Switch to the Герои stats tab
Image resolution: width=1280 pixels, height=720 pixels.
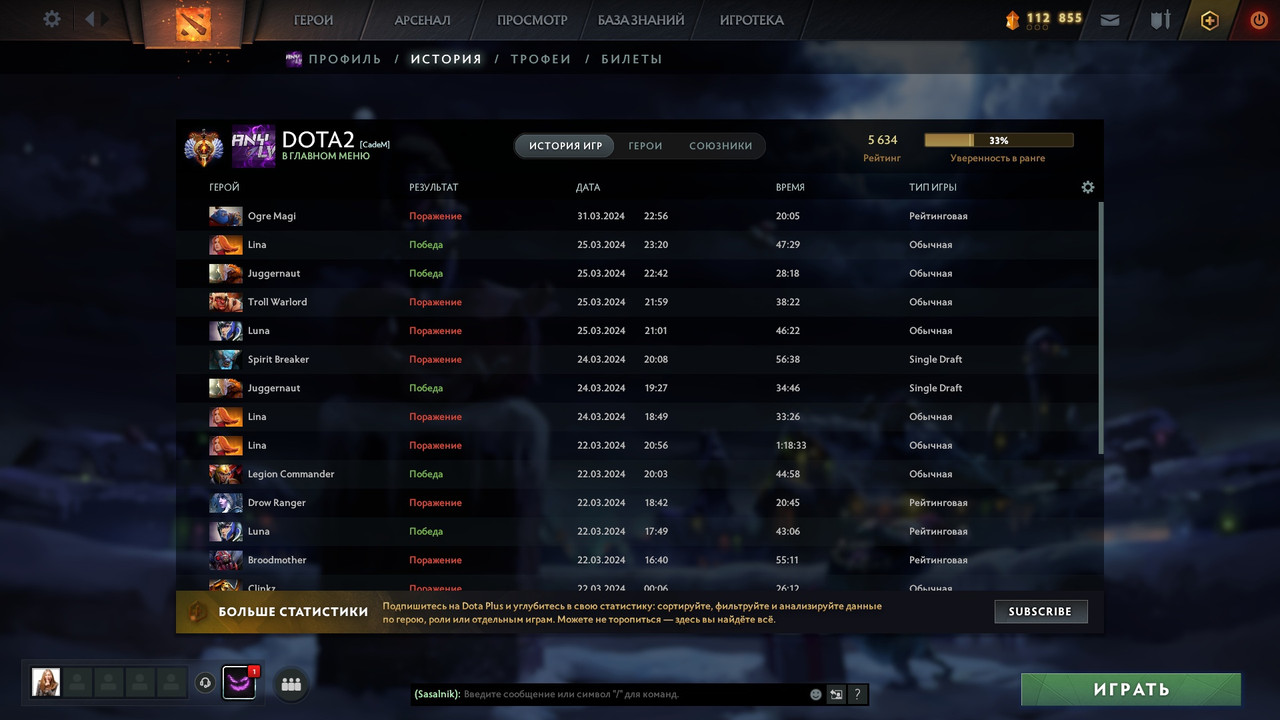(645, 146)
